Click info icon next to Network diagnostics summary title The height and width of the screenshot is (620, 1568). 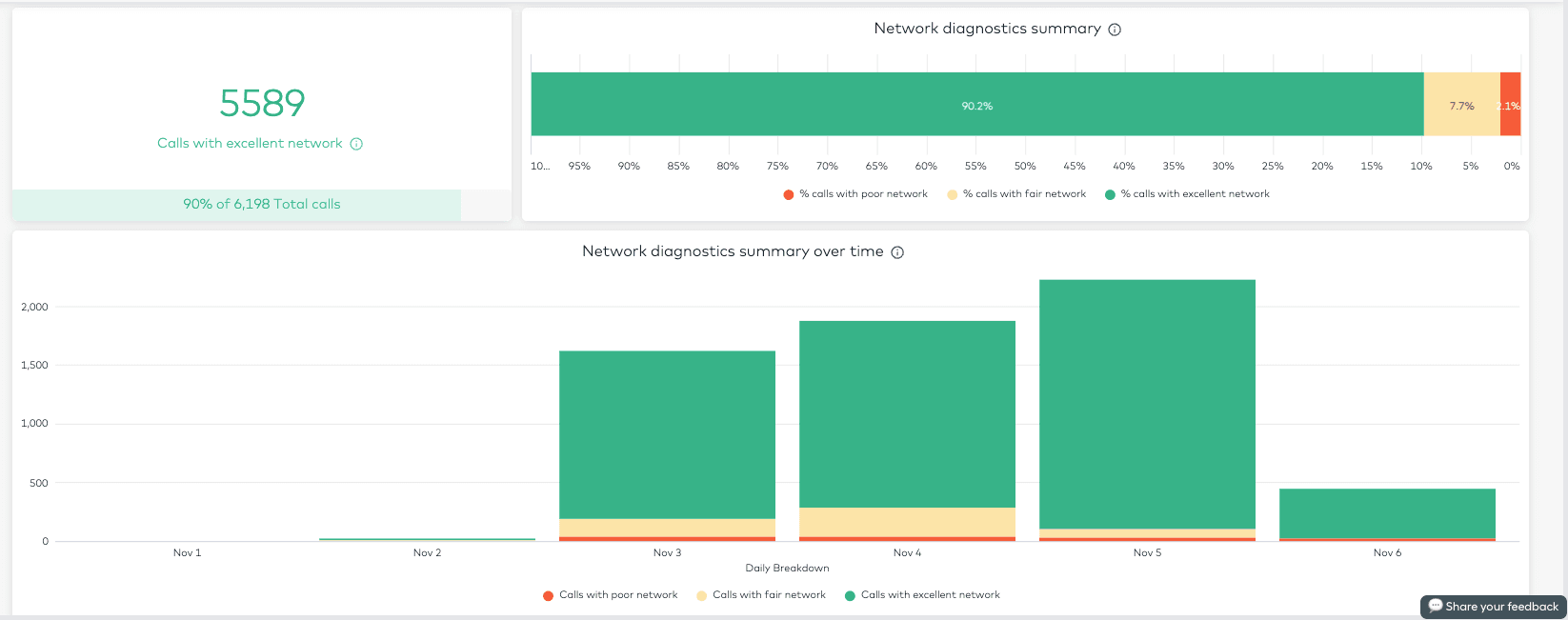1115,30
